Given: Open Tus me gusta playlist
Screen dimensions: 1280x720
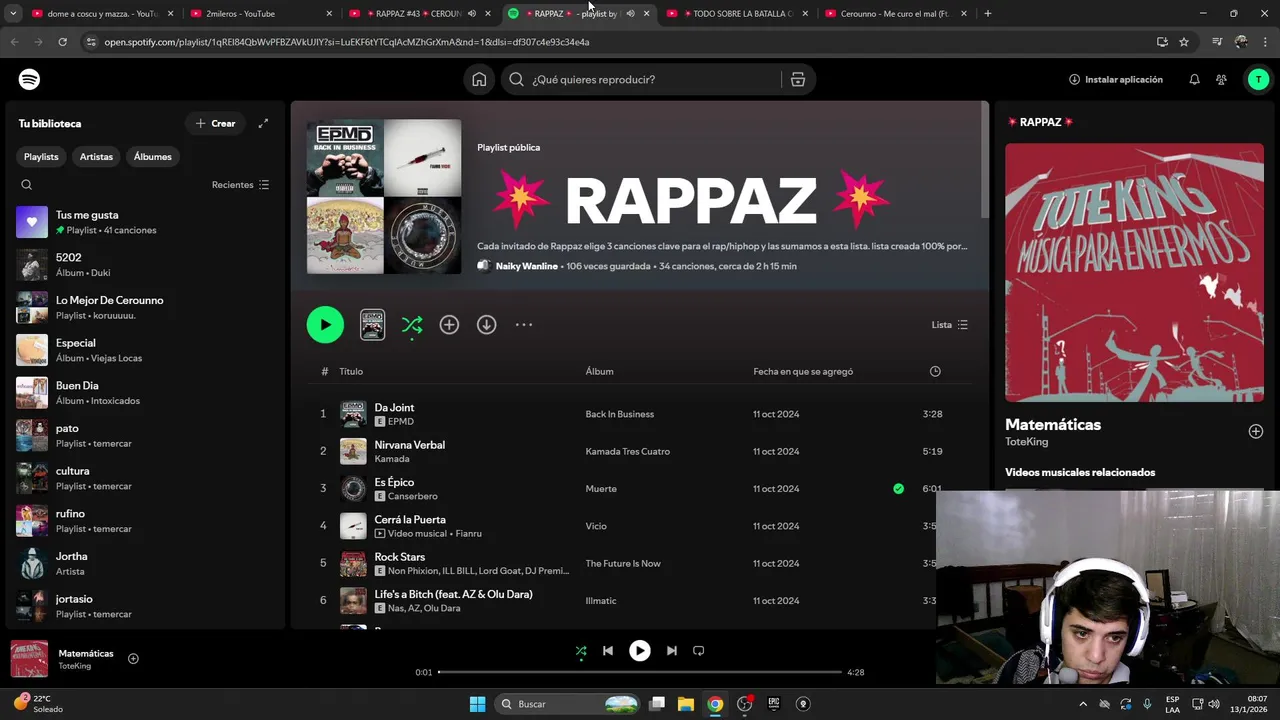Looking at the screenshot, I should click(x=143, y=222).
